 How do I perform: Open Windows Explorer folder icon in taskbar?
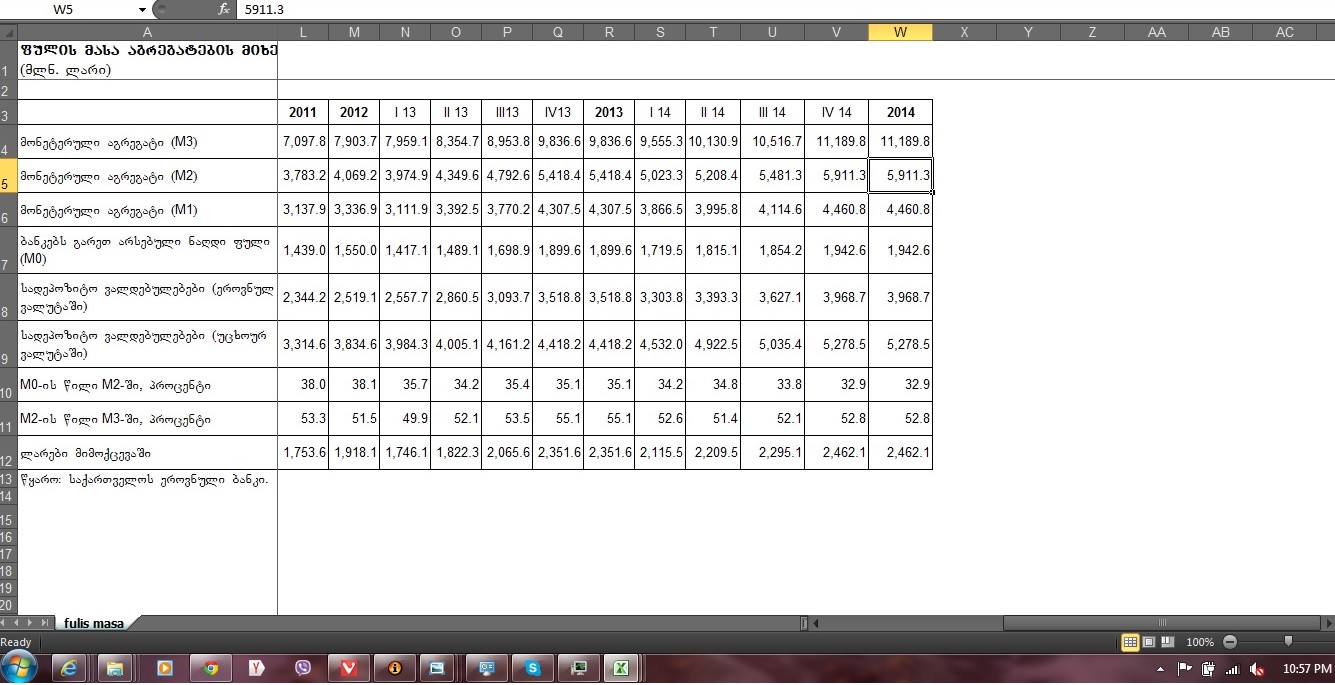click(x=115, y=668)
